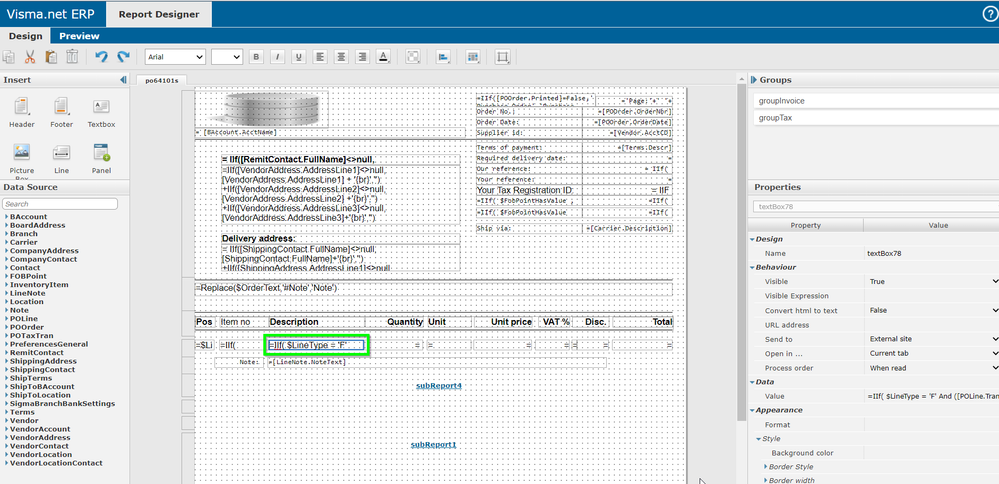Collapse the Insert panel arrow
The width and height of the screenshot is (999, 484).
click(x=123, y=80)
